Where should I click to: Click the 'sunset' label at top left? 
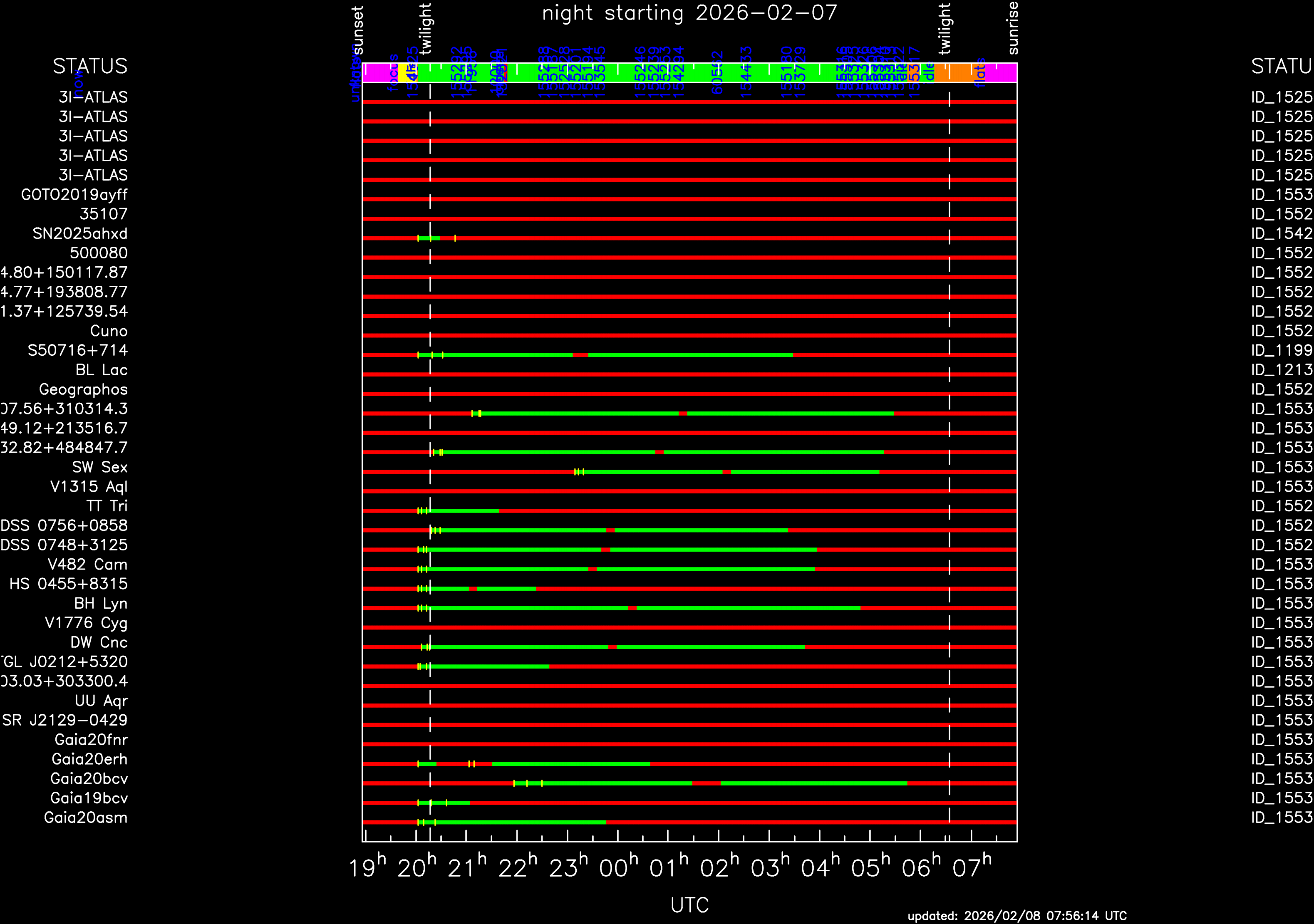(358, 30)
